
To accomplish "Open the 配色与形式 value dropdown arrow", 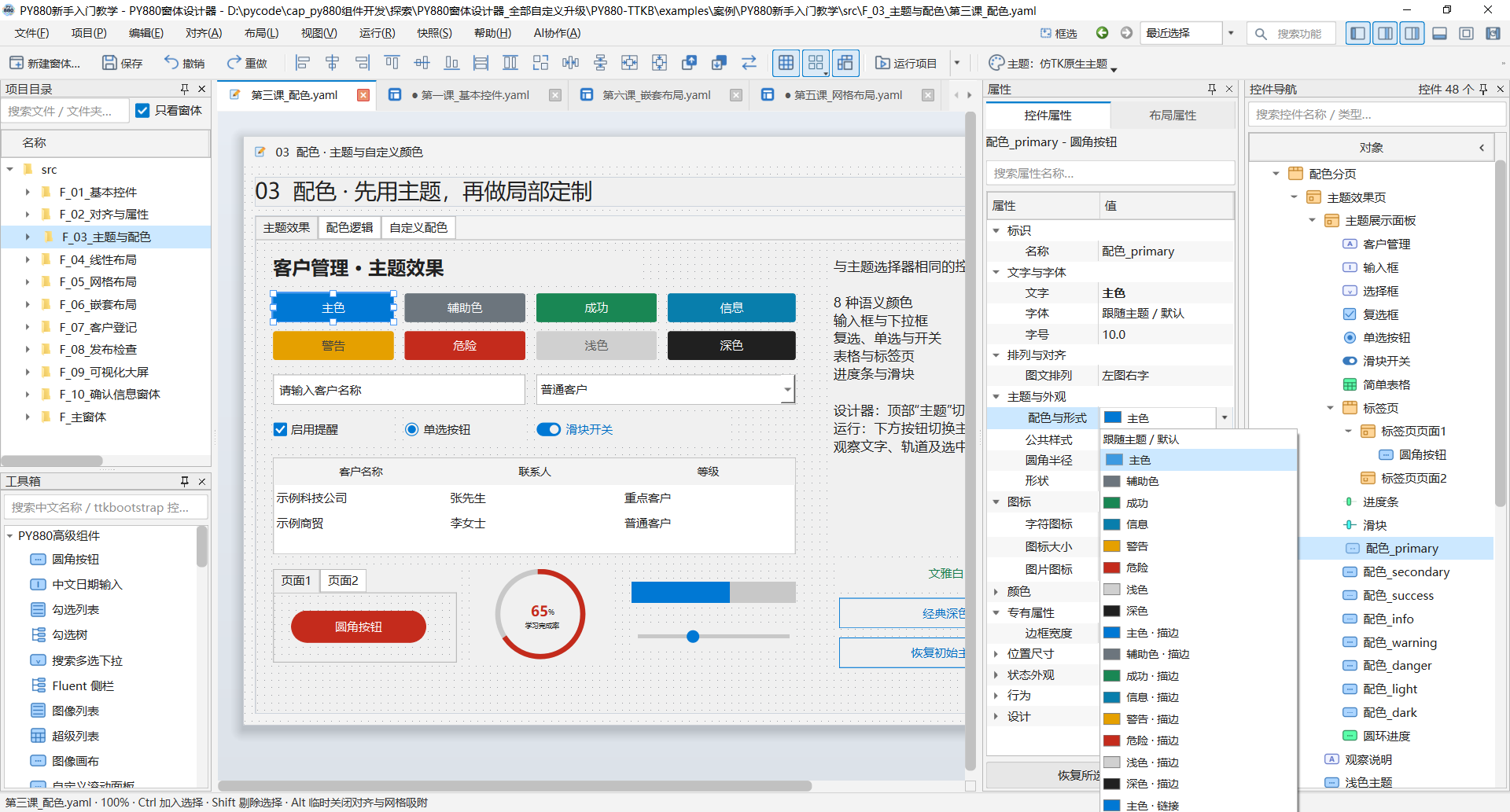I will (x=1225, y=418).
